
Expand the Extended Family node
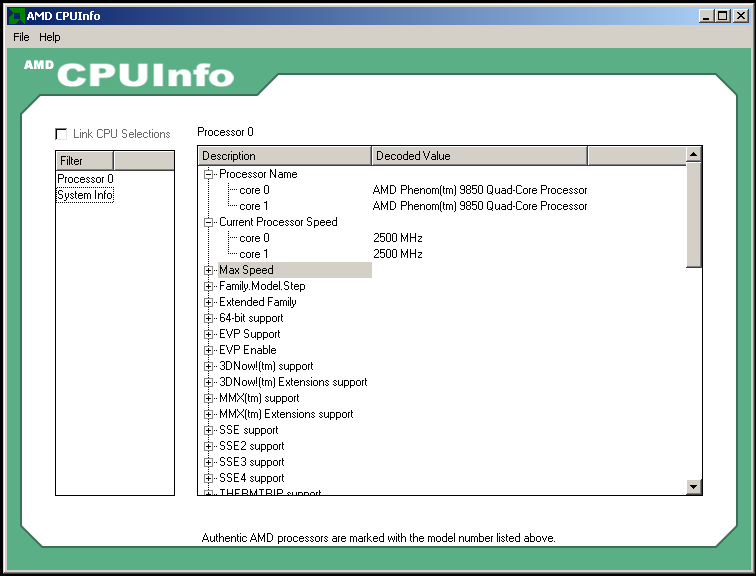[x=208, y=302]
